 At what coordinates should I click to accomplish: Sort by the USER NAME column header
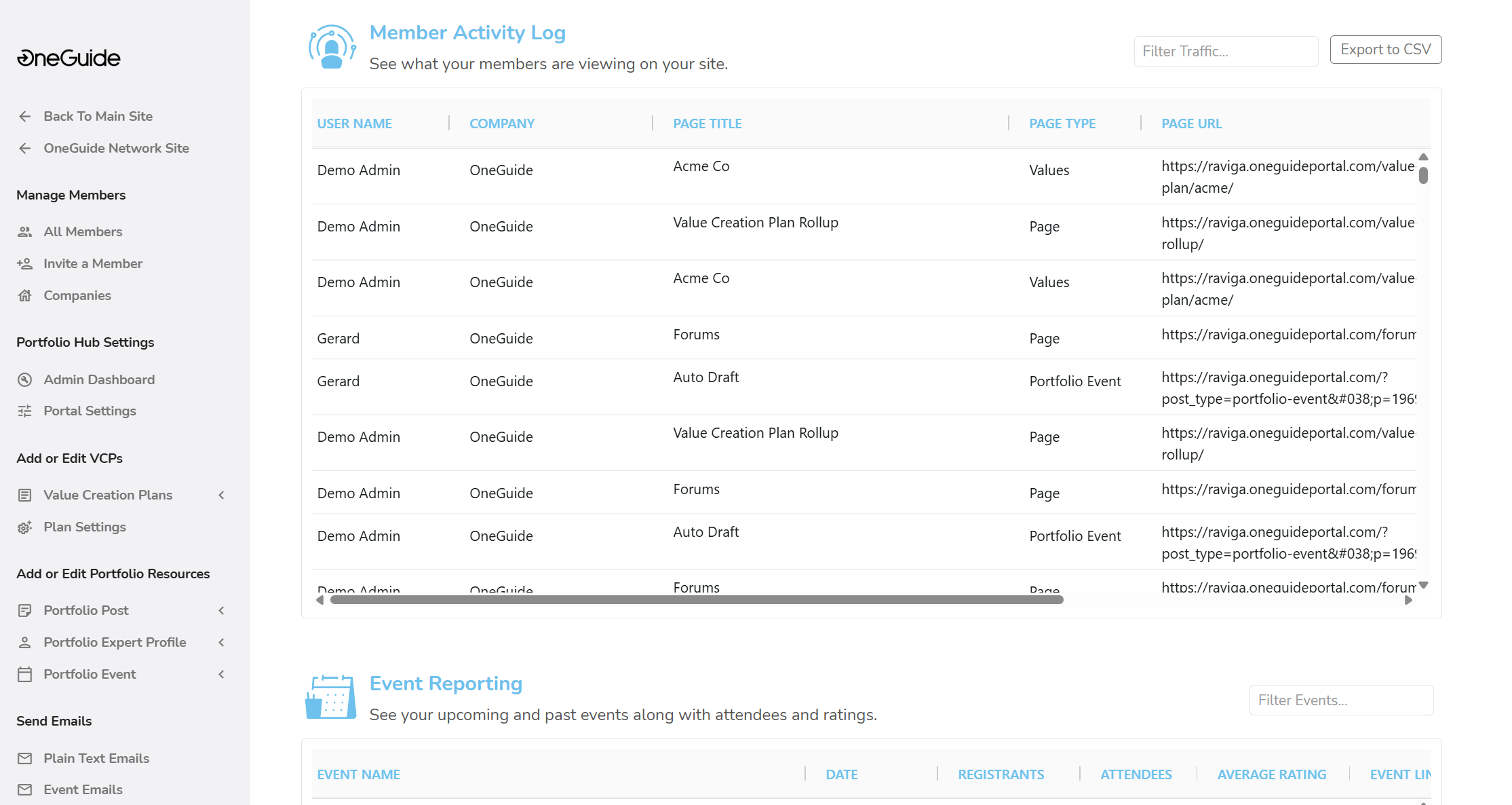click(355, 124)
